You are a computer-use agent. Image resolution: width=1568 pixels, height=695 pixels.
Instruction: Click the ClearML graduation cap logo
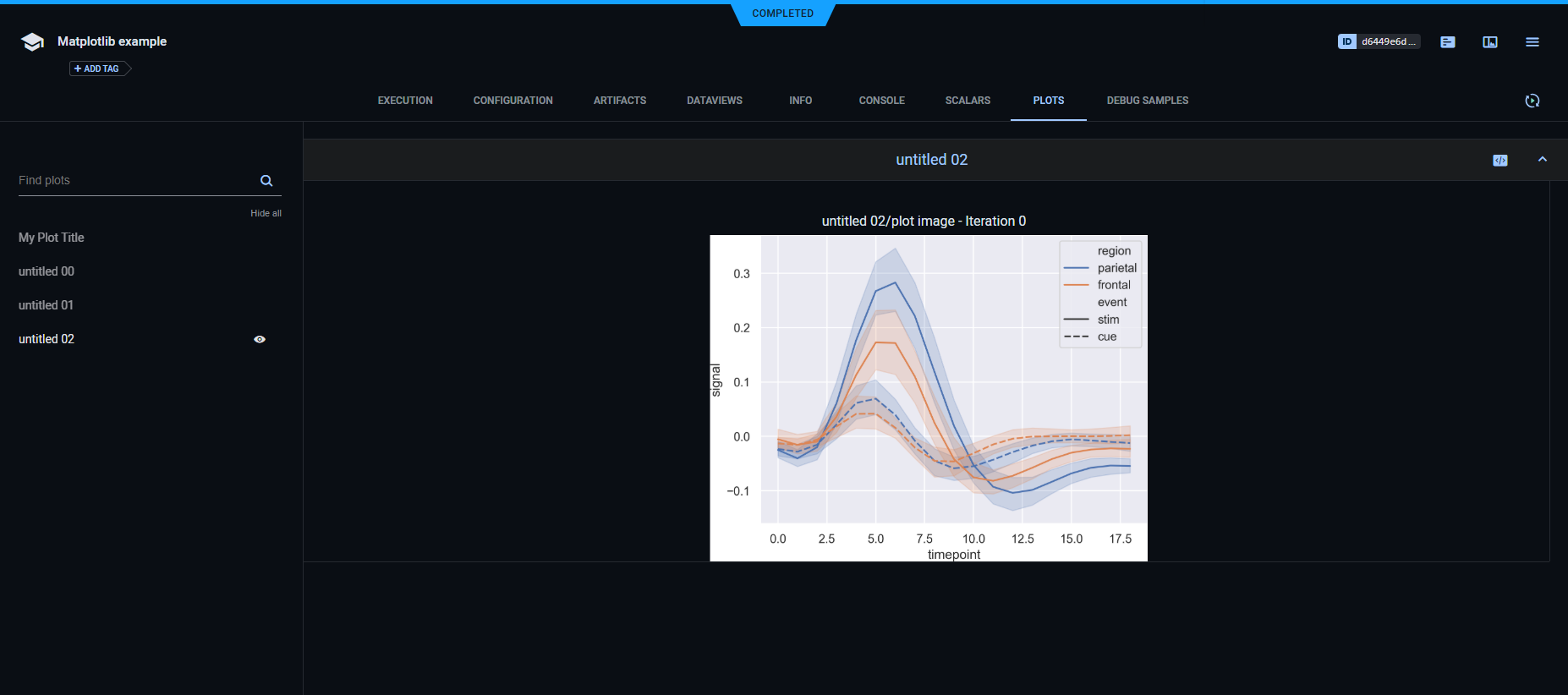point(32,42)
